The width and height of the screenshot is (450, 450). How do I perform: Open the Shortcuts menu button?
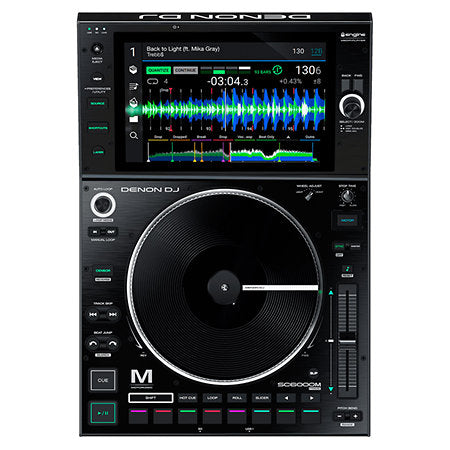click(x=98, y=128)
